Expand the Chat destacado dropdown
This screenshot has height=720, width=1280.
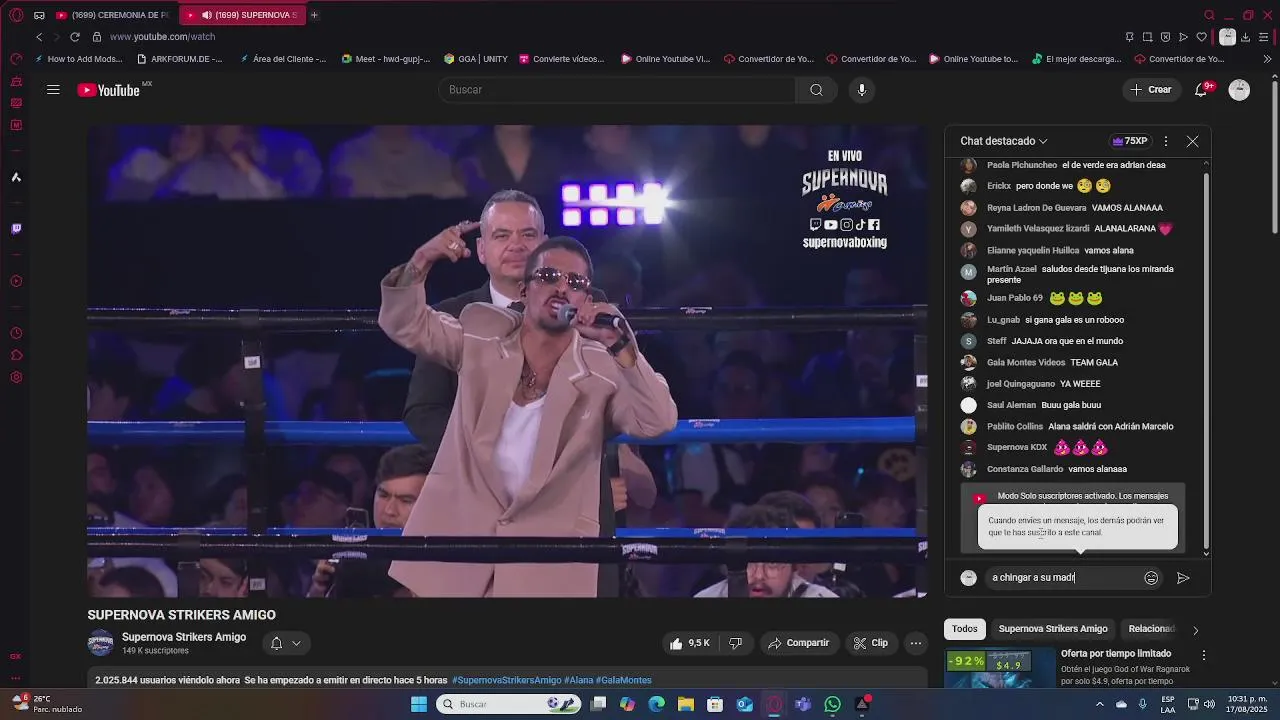1004,142
